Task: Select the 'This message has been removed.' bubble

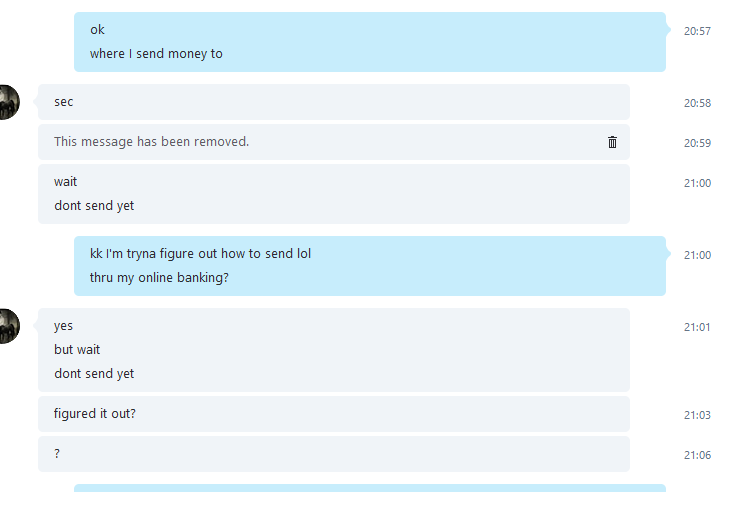Action: tap(334, 142)
